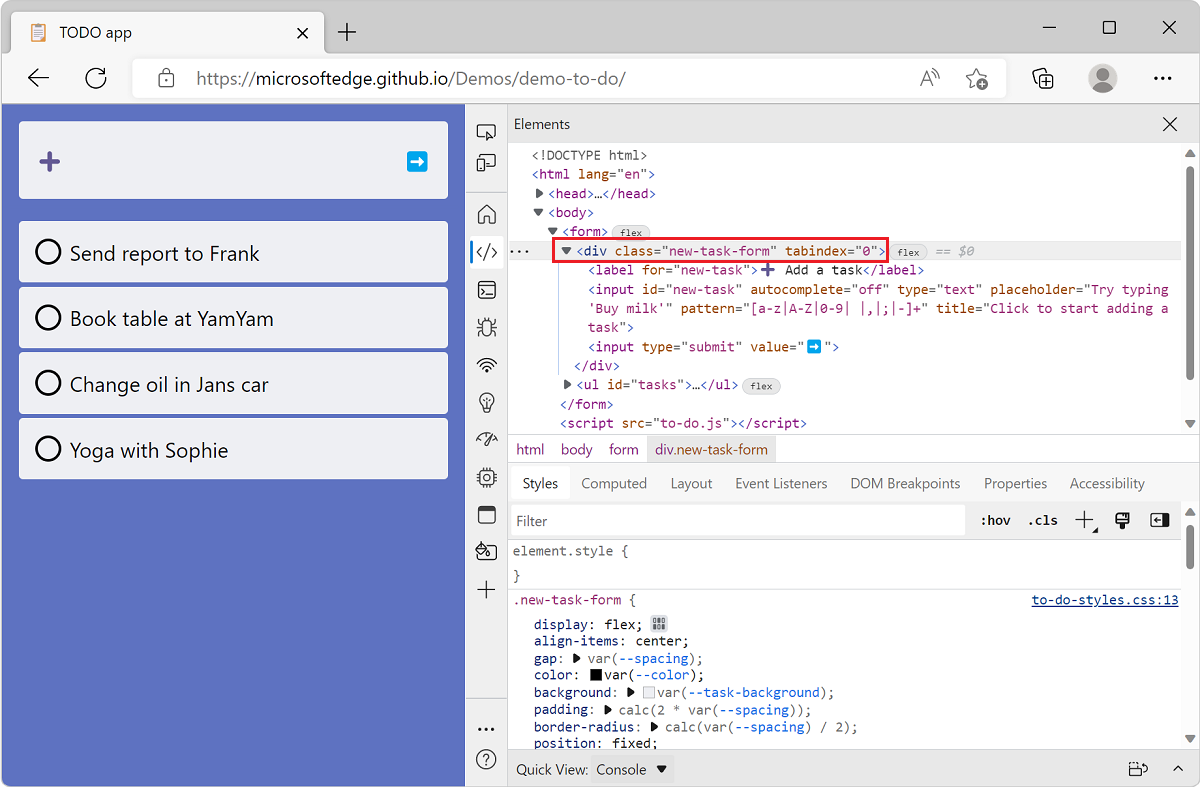The width and height of the screenshot is (1200, 787).
Task: Open to-do-styles.css line 13 link
Action: click(1104, 599)
